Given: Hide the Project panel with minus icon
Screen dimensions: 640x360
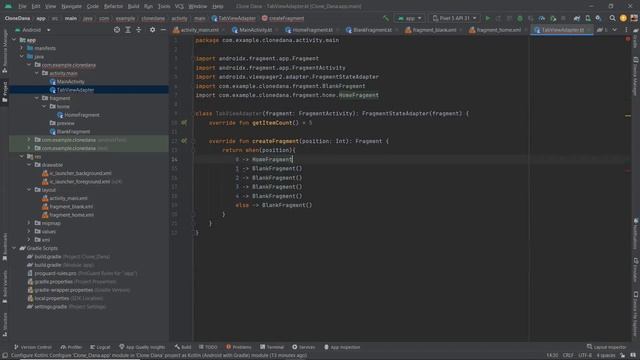Looking at the screenshot, I should coord(163,30).
